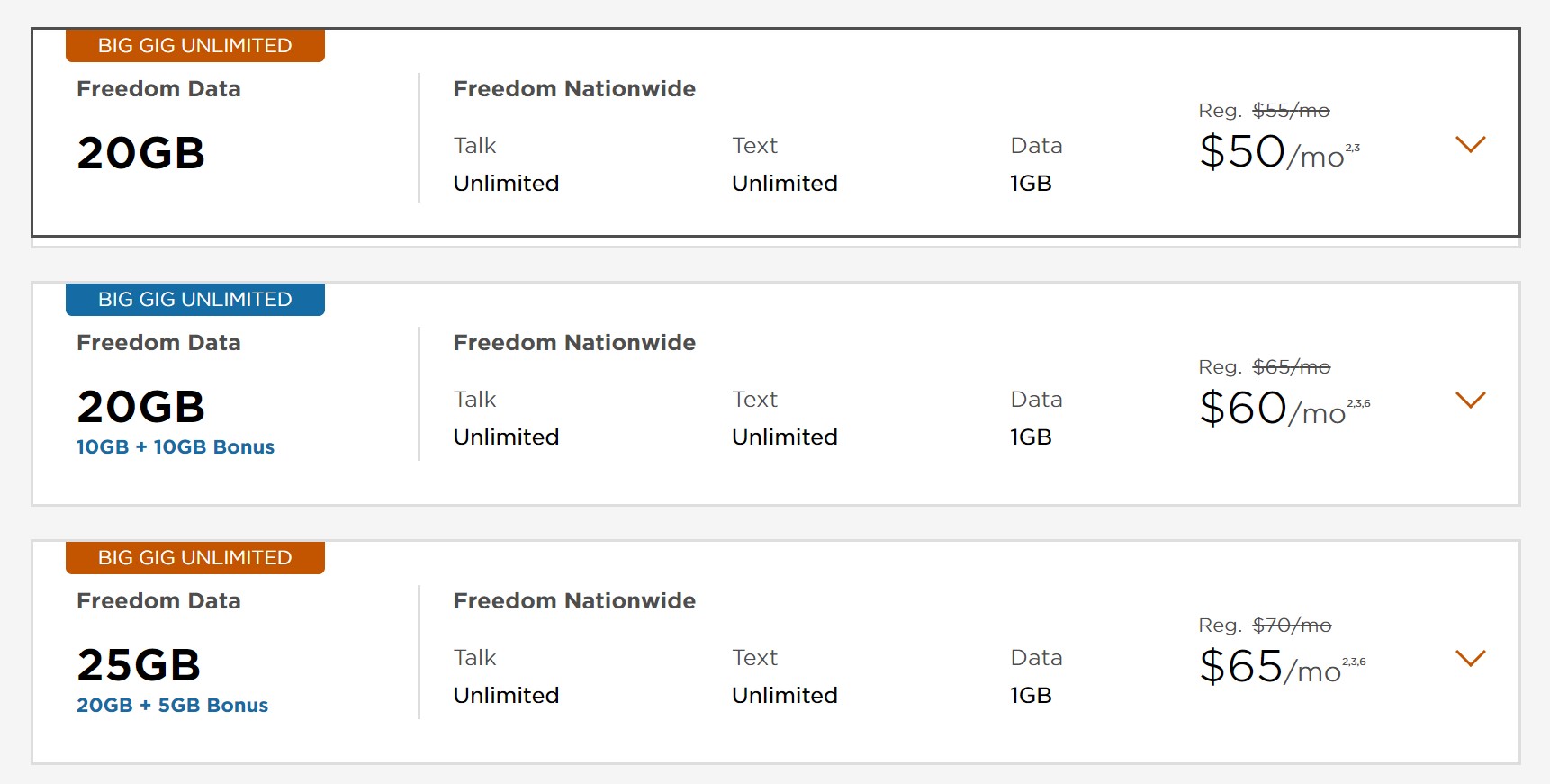
Task: Select the 25GB plan's current $65/mo price
Action: point(1270,667)
